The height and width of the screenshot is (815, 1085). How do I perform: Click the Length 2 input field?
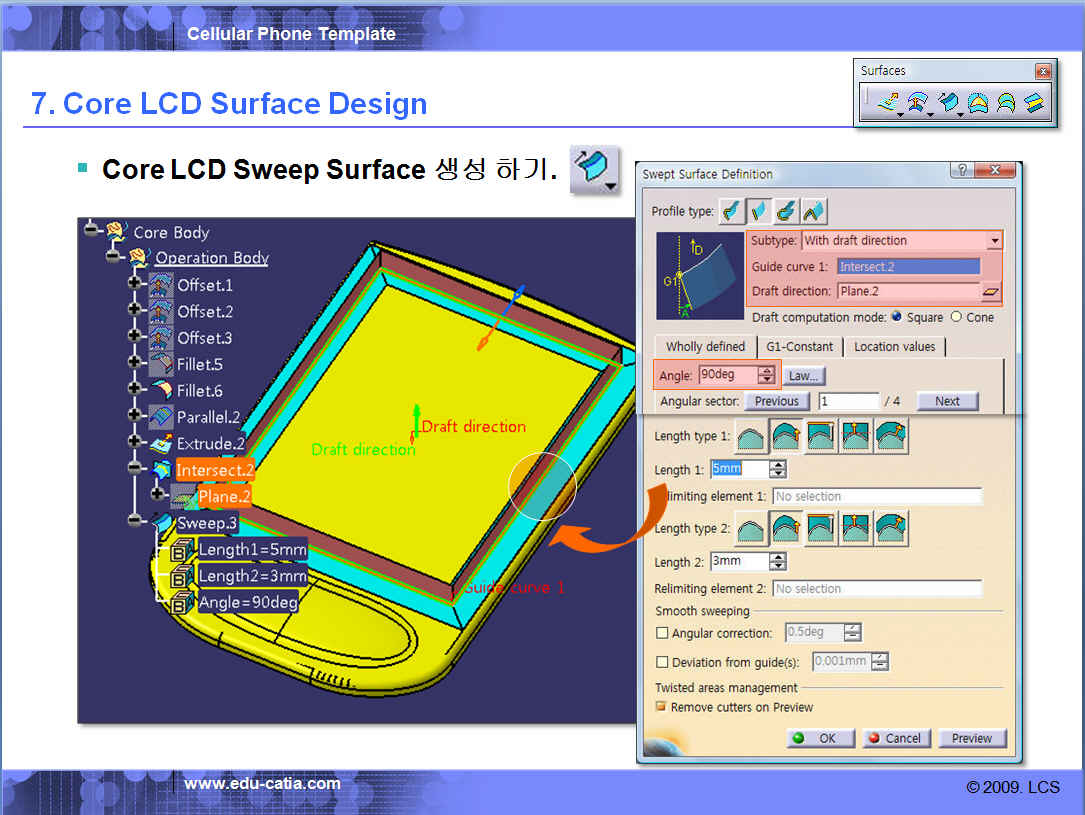pos(739,562)
